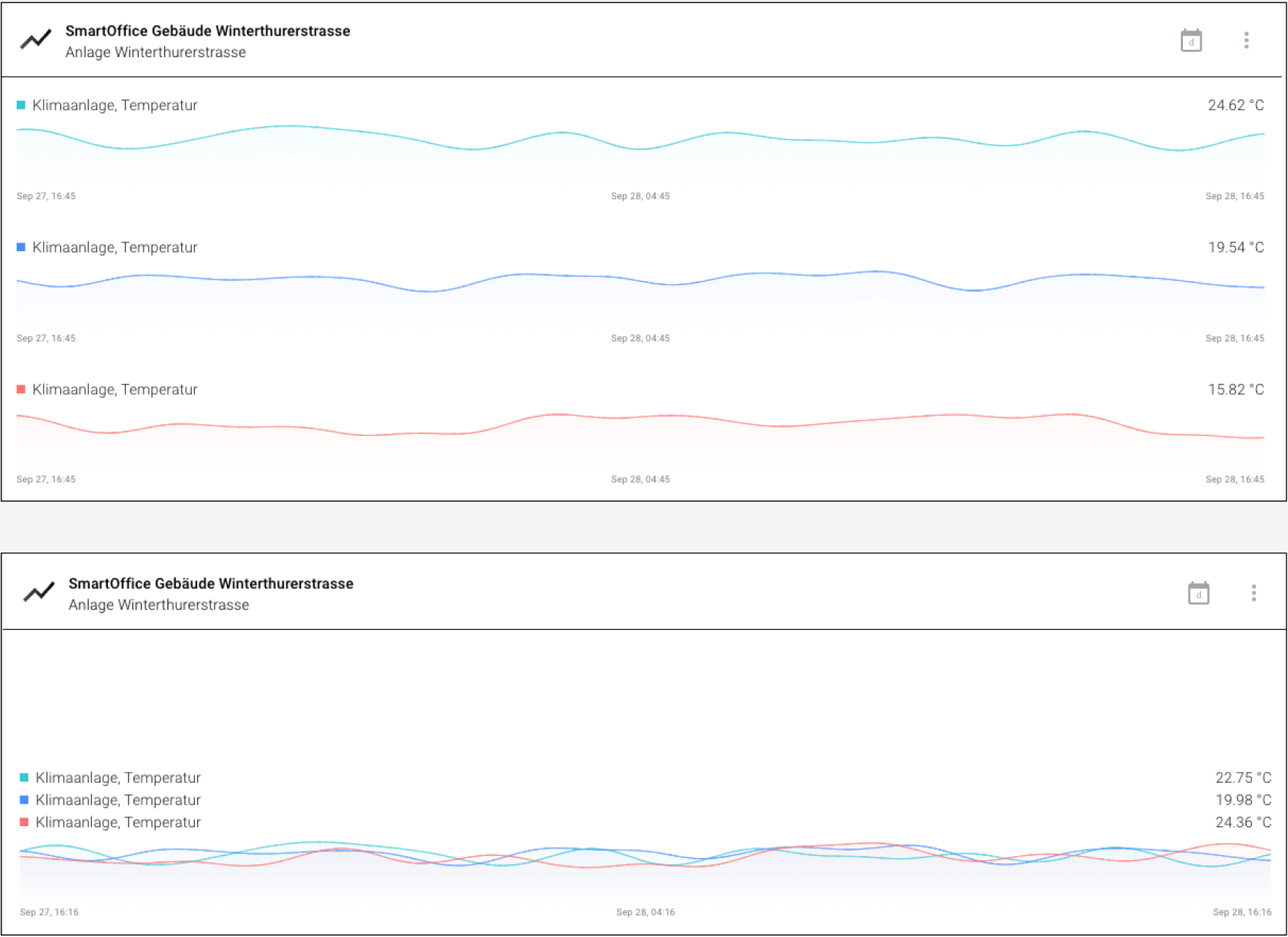Click the blue legend square in top card
The image size is (1288, 937).
coord(21,247)
